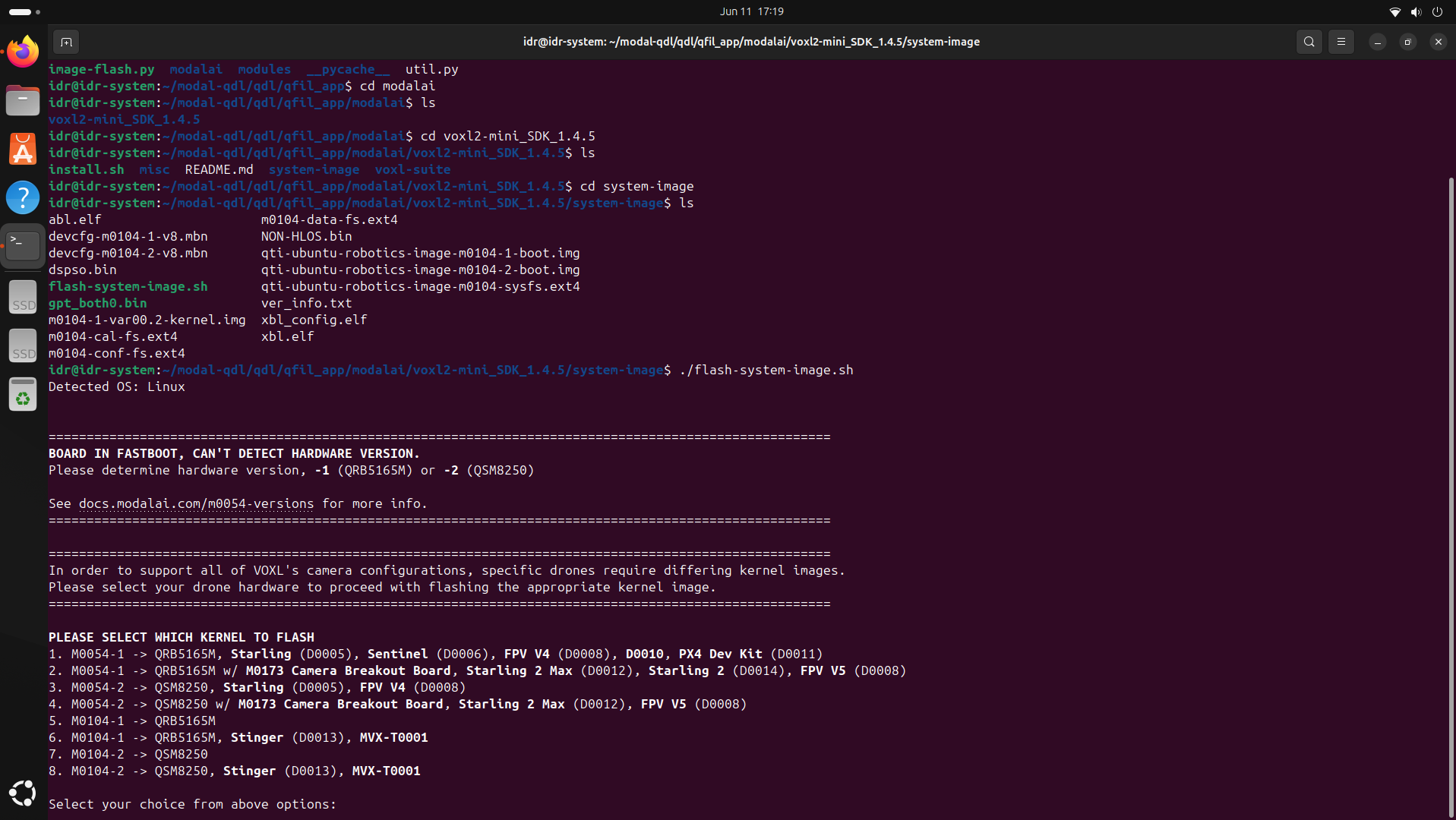Click option 1 M0054-1 Starling Sentinel line
1456x820 pixels.
click(x=435, y=654)
